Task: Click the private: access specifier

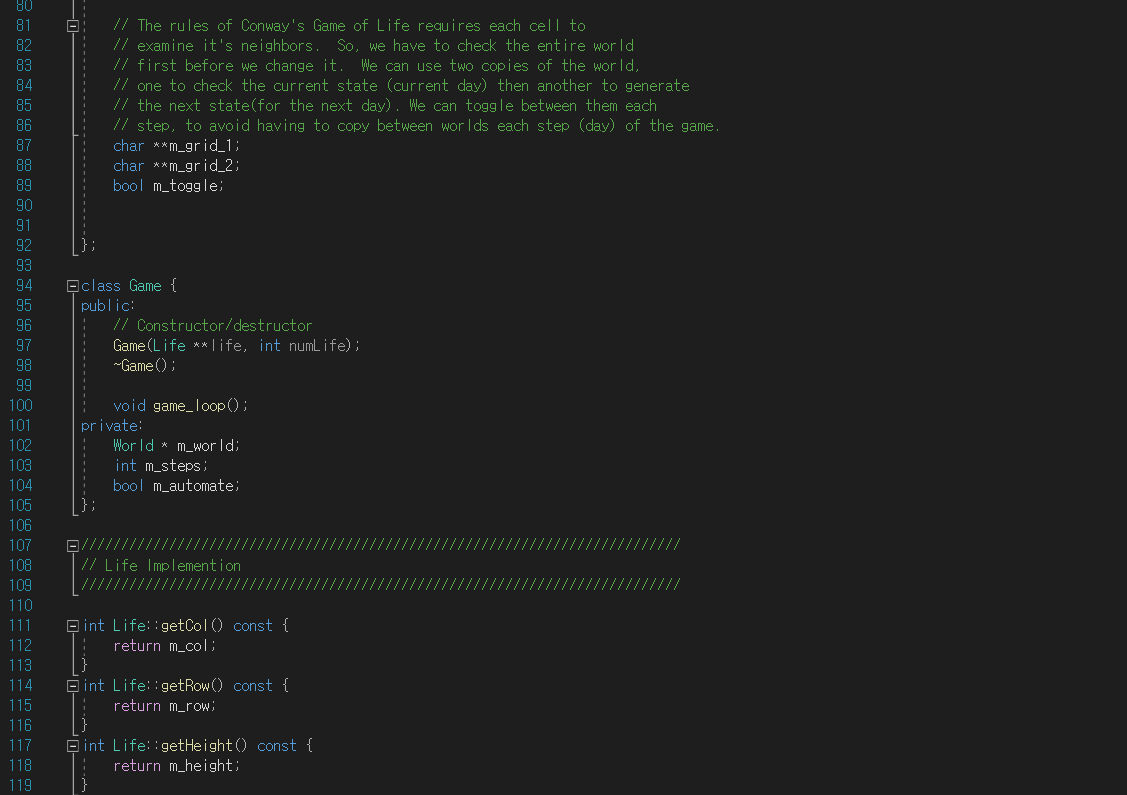Action: point(108,425)
